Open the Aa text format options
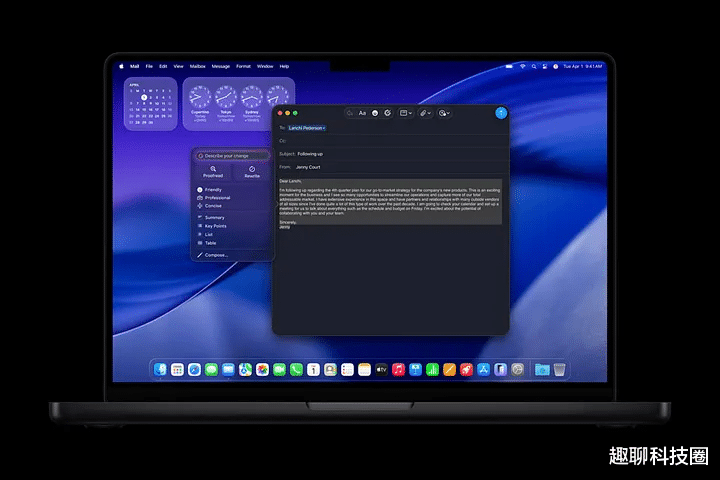This screenshot has height=480, width=720. coord(362,113)
